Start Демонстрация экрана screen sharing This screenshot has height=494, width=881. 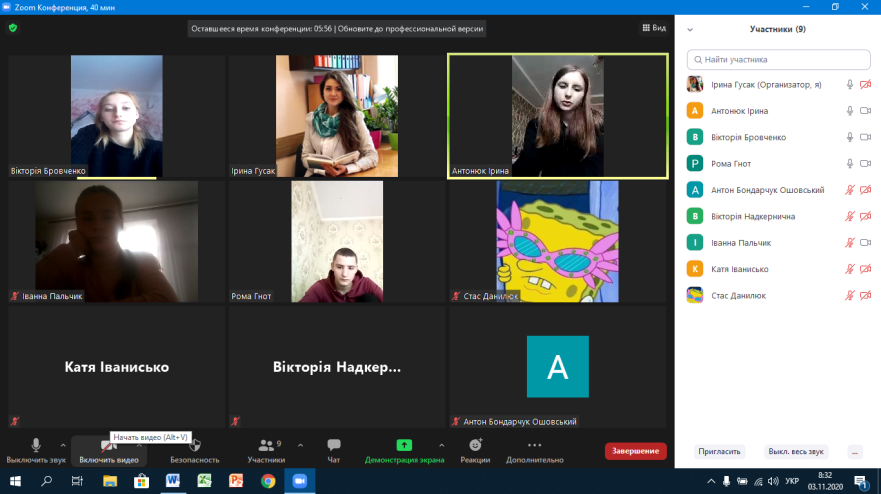coord(404,451)
